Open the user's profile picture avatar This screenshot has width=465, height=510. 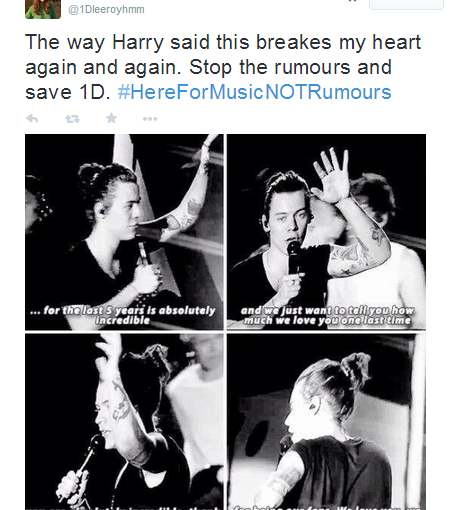(x=43, y=9)
